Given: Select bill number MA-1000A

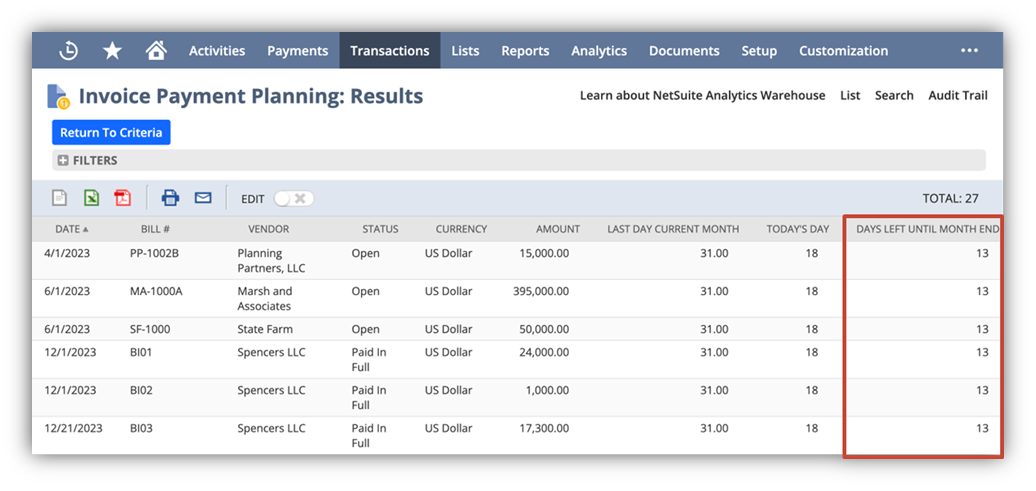Looking at the screenshot, I should tap(156, 291).
